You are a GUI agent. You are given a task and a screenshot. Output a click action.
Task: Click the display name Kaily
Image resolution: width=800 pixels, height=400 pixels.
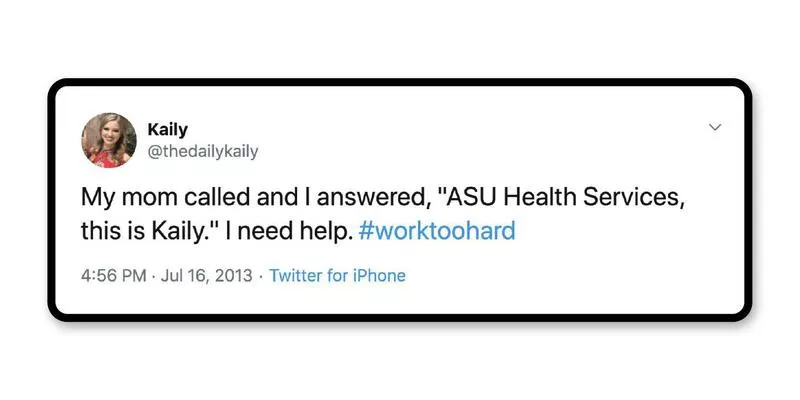coord(167,129)
